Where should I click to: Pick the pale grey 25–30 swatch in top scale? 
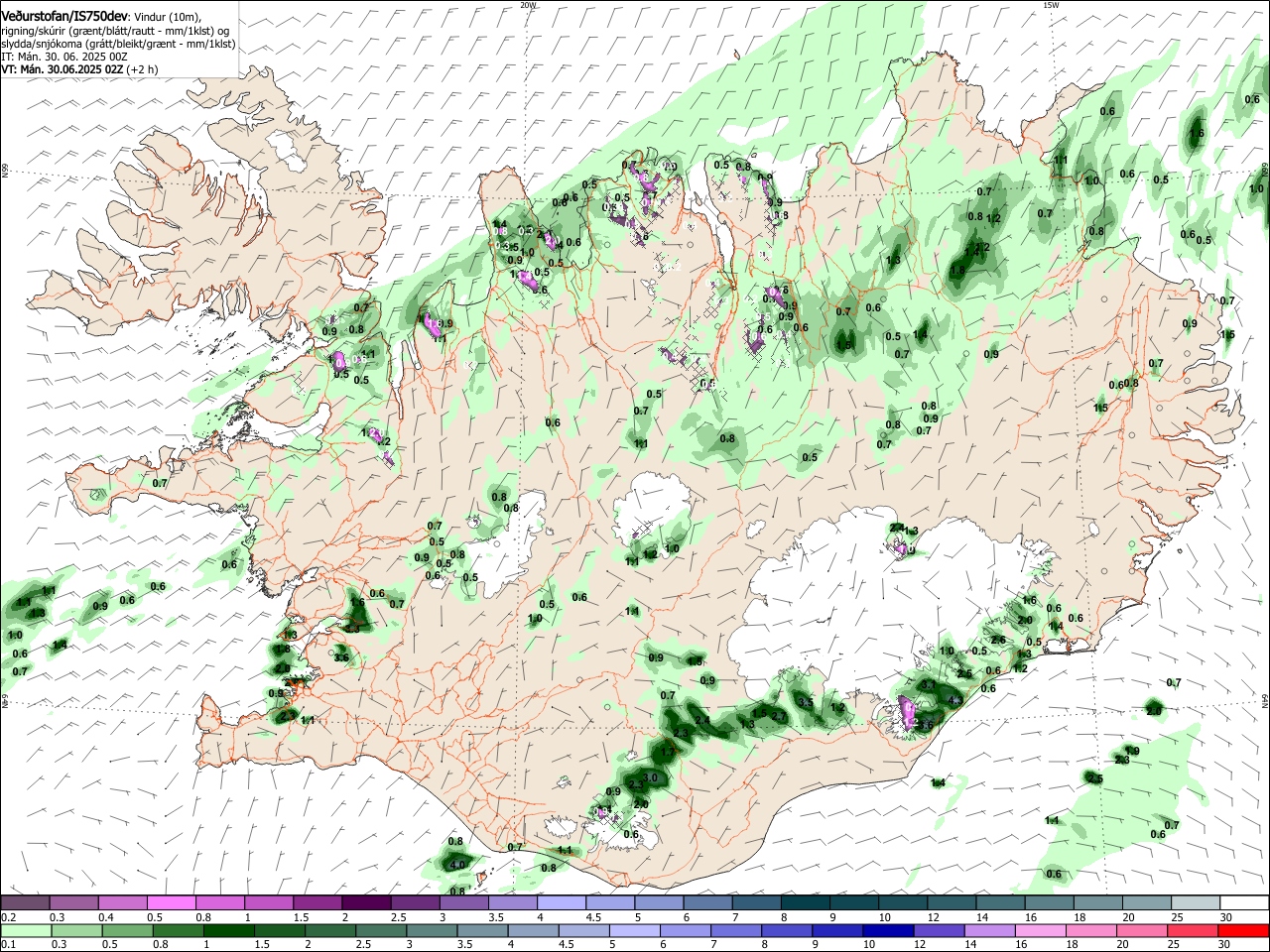1197,902
